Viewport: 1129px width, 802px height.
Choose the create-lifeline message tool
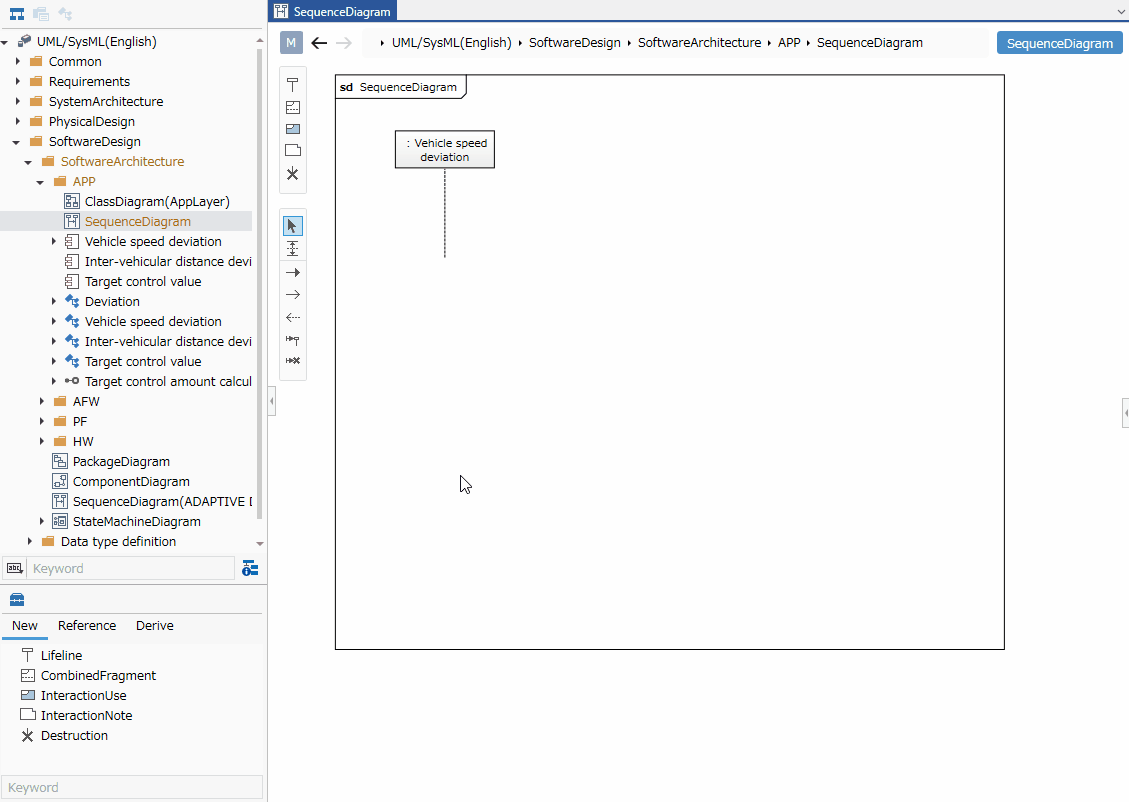(x=292, y=339)
